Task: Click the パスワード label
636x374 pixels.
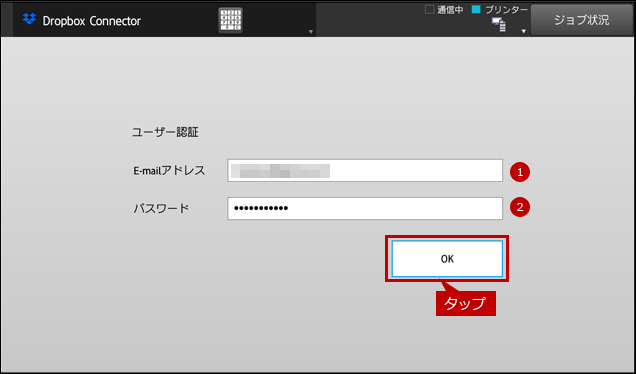Action: (161, 208)
